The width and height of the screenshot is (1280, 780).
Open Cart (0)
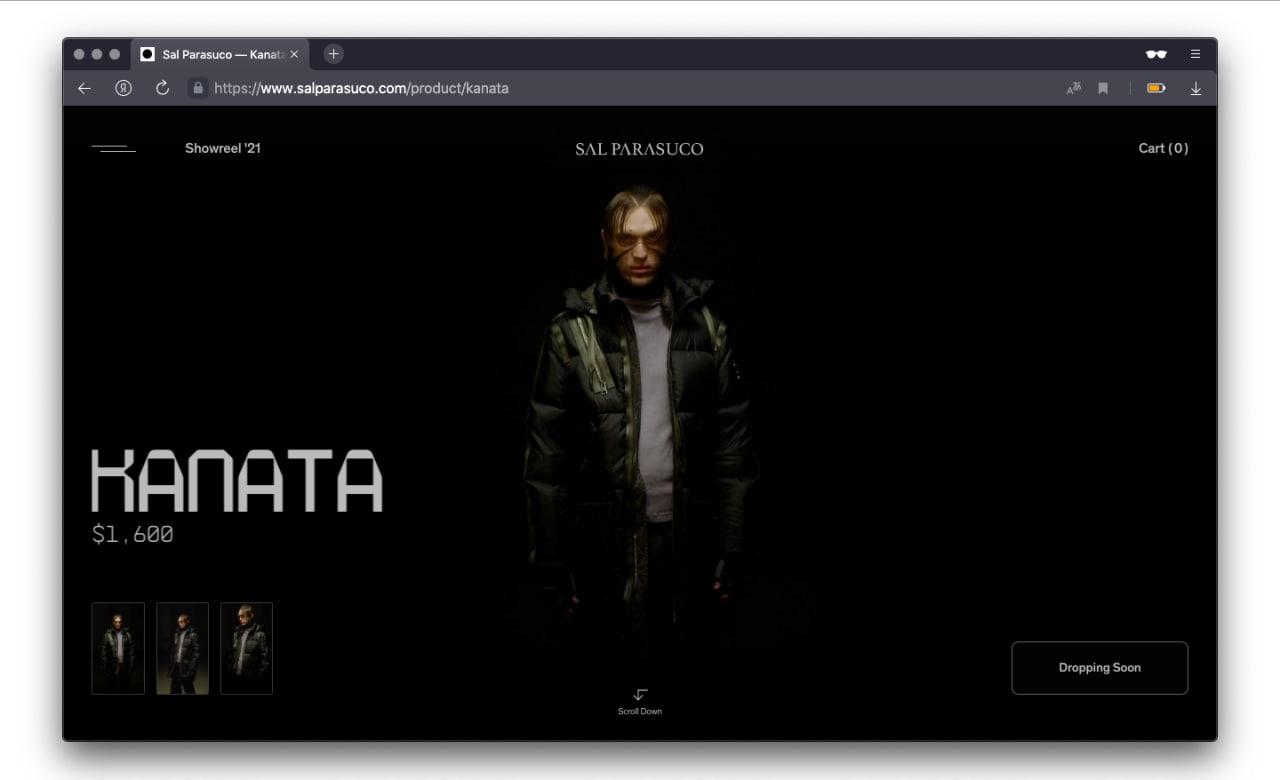coord(1163,148)
